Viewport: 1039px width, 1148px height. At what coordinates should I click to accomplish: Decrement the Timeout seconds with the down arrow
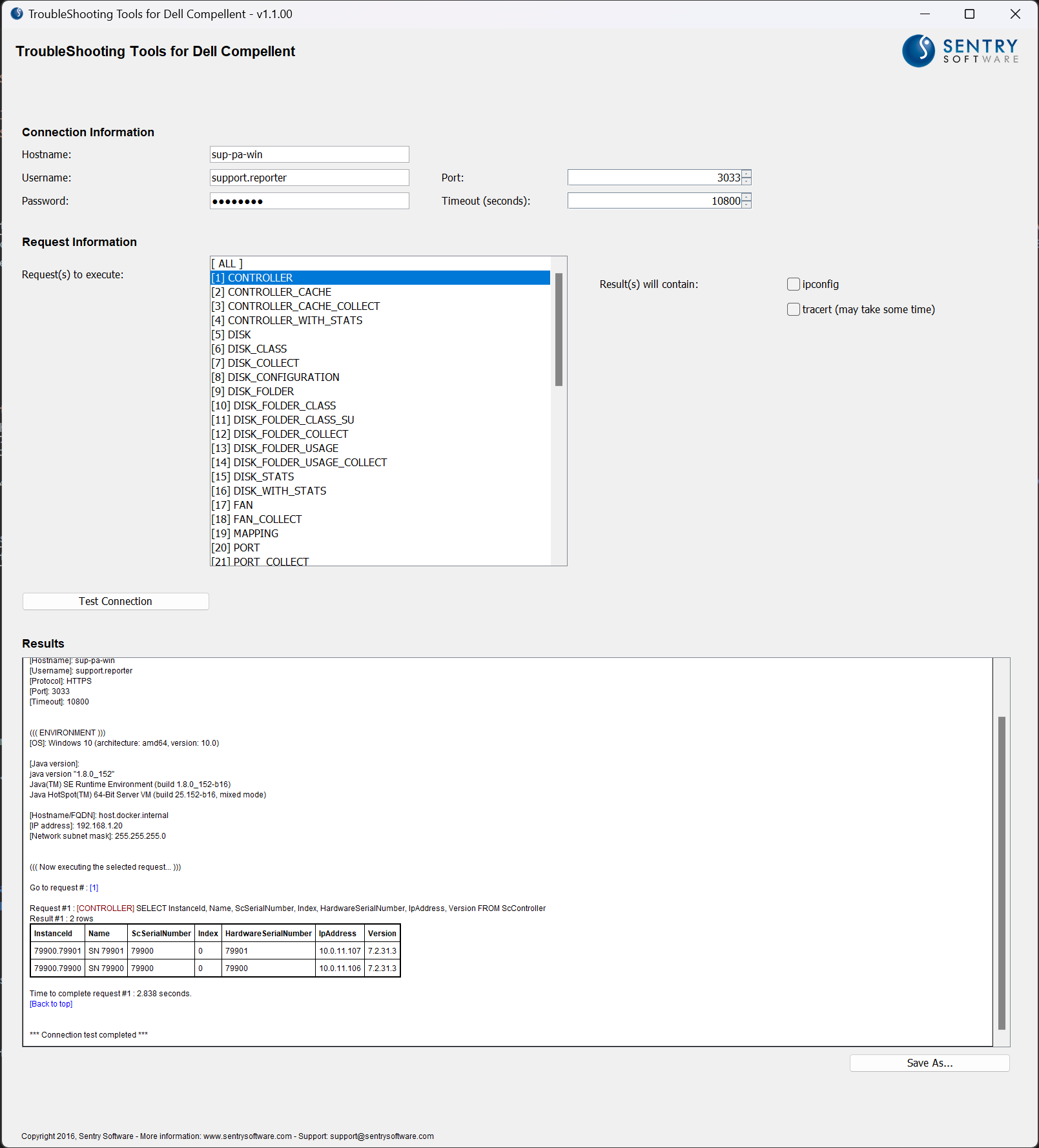(x=746, y=204)
